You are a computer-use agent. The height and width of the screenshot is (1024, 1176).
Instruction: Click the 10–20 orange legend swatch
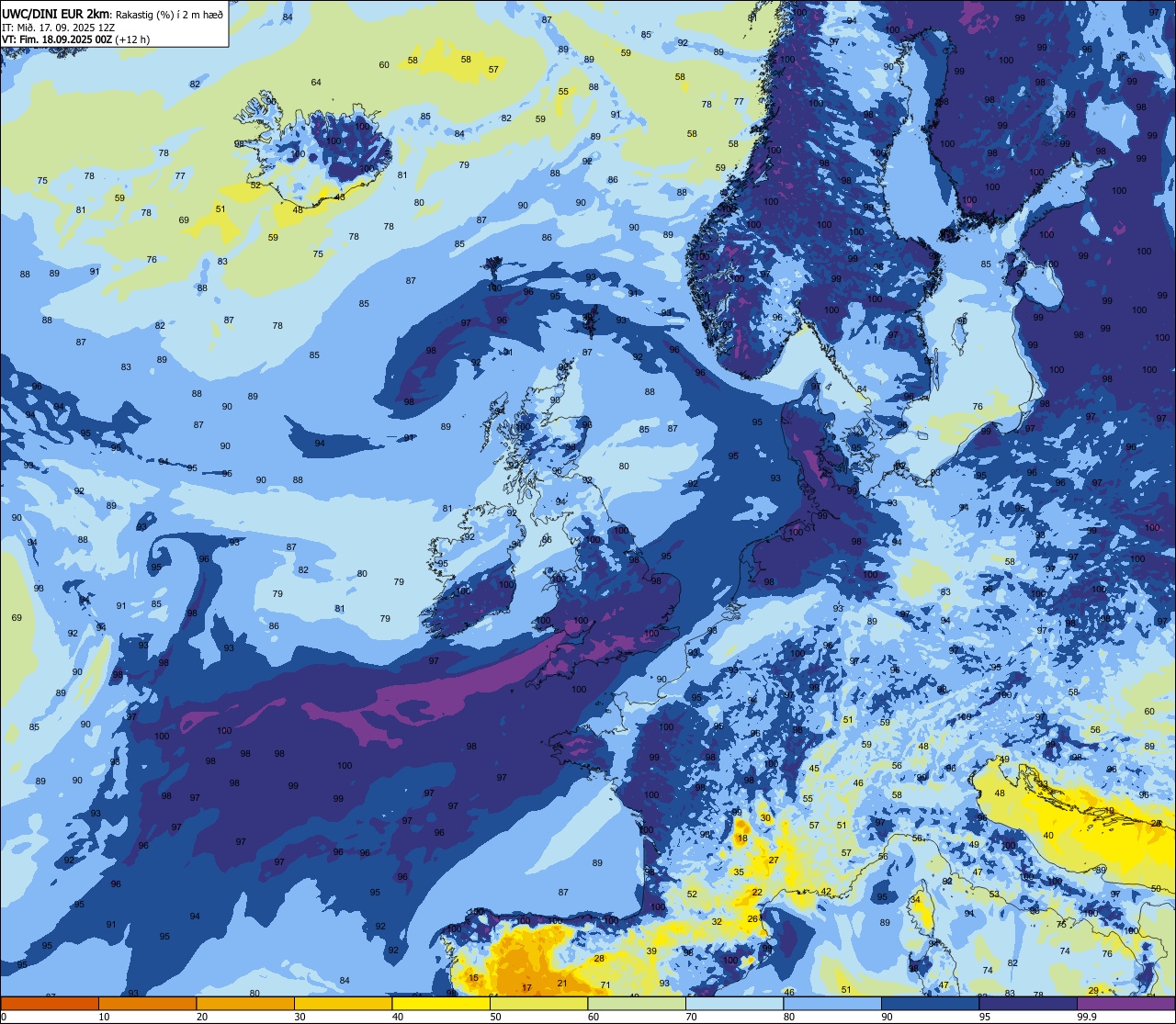click(x=147, y=1003)
